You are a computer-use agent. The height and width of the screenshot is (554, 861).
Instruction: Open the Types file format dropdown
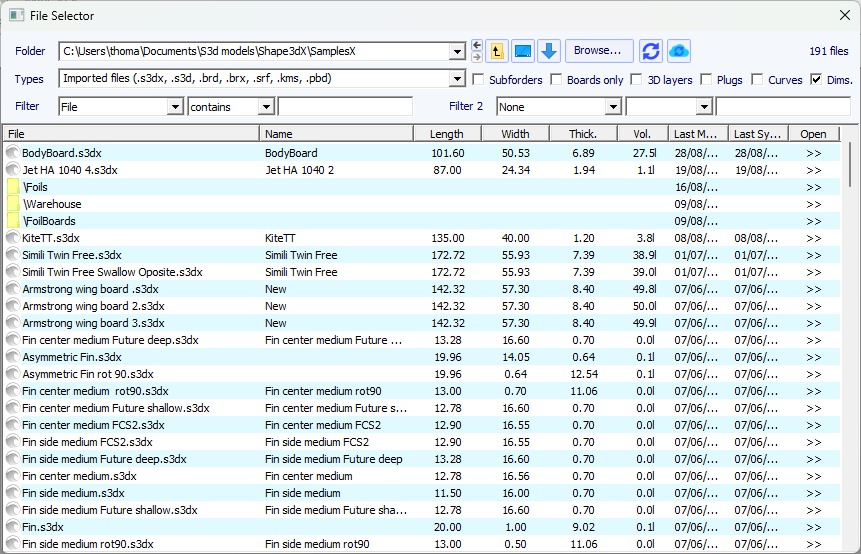pos(458,79)
